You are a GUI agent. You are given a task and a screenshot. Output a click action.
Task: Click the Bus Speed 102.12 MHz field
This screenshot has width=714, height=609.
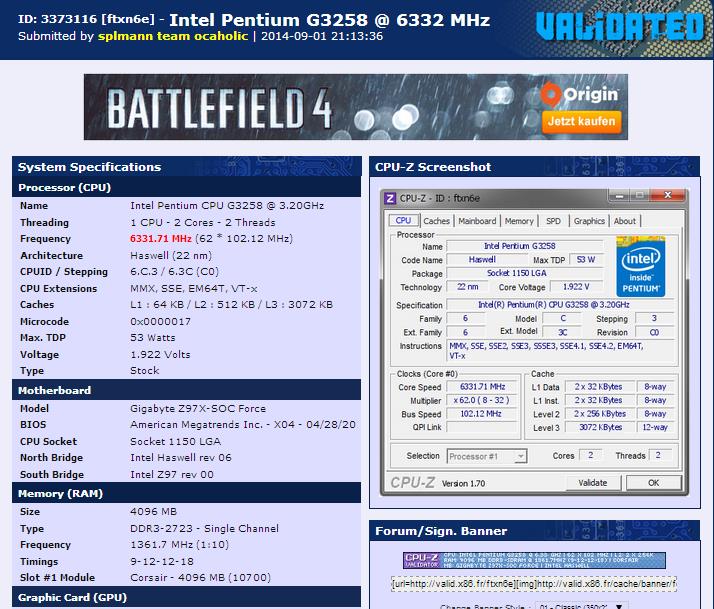click(482, 414)
